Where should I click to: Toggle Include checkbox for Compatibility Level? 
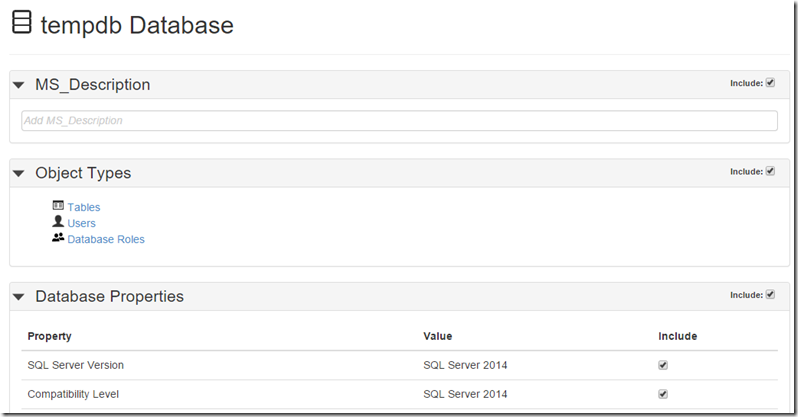[663, 394]
